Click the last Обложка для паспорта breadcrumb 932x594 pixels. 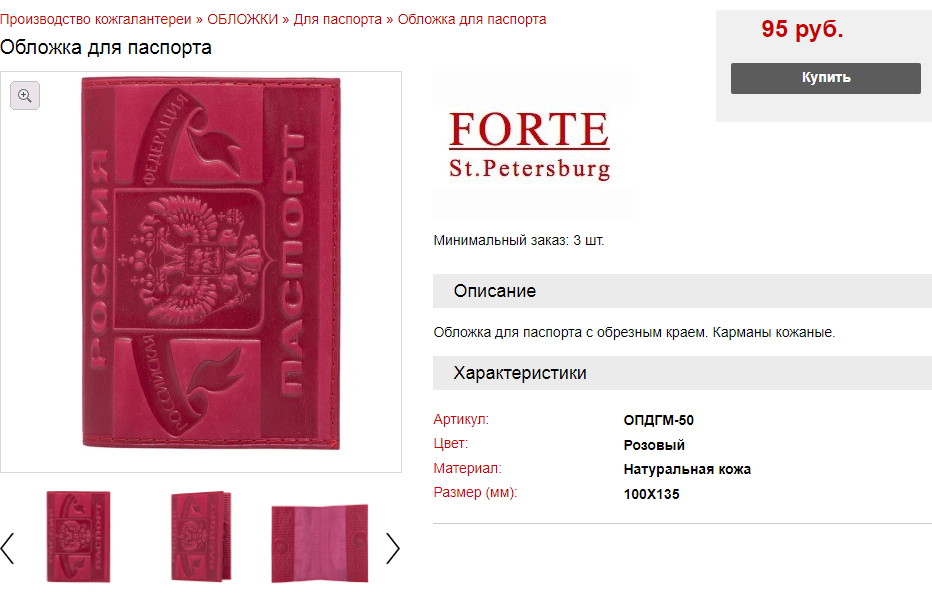tap(472, 20)
